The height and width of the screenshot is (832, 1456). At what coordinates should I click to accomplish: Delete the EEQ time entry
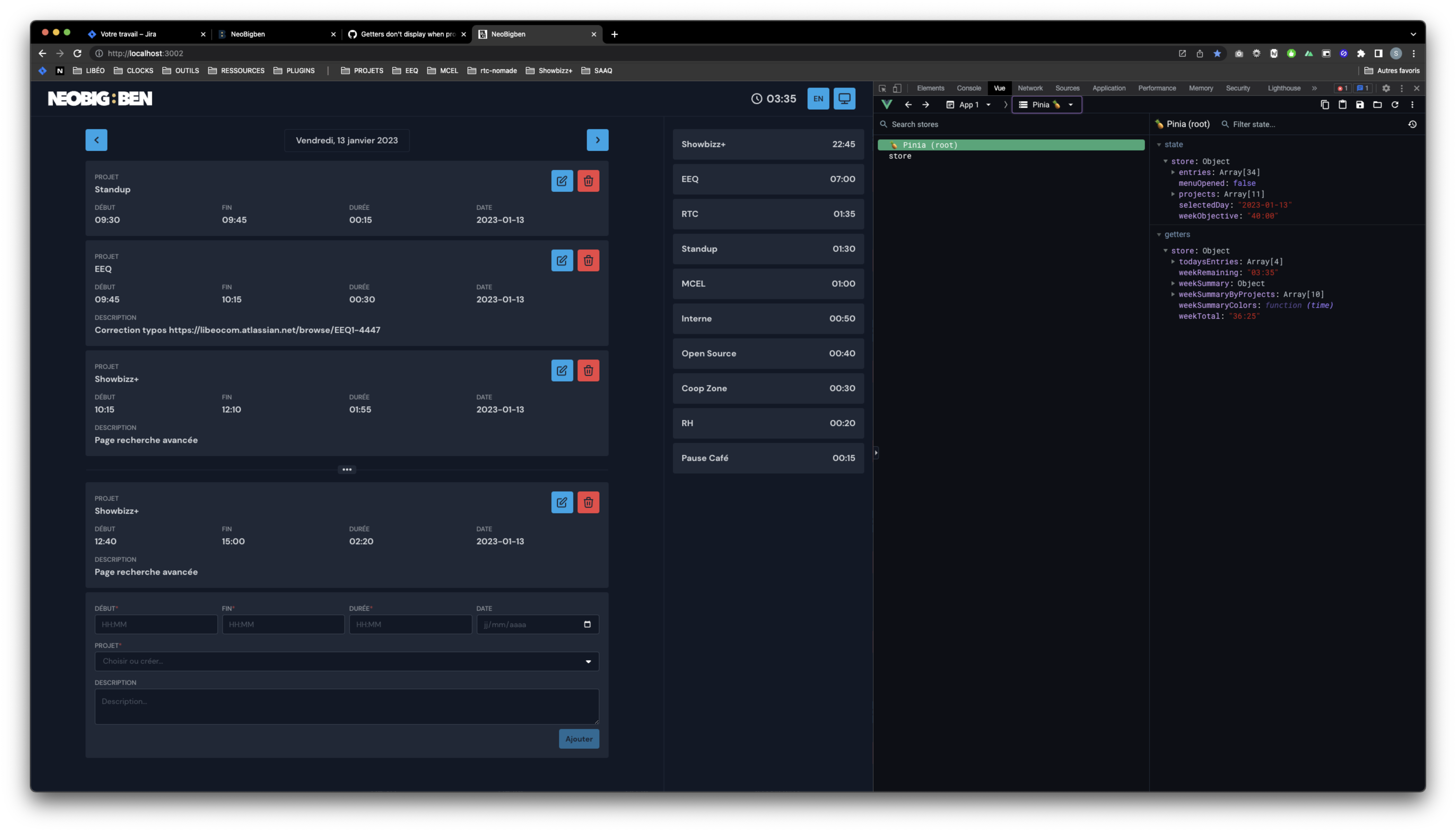click(588, 260)
